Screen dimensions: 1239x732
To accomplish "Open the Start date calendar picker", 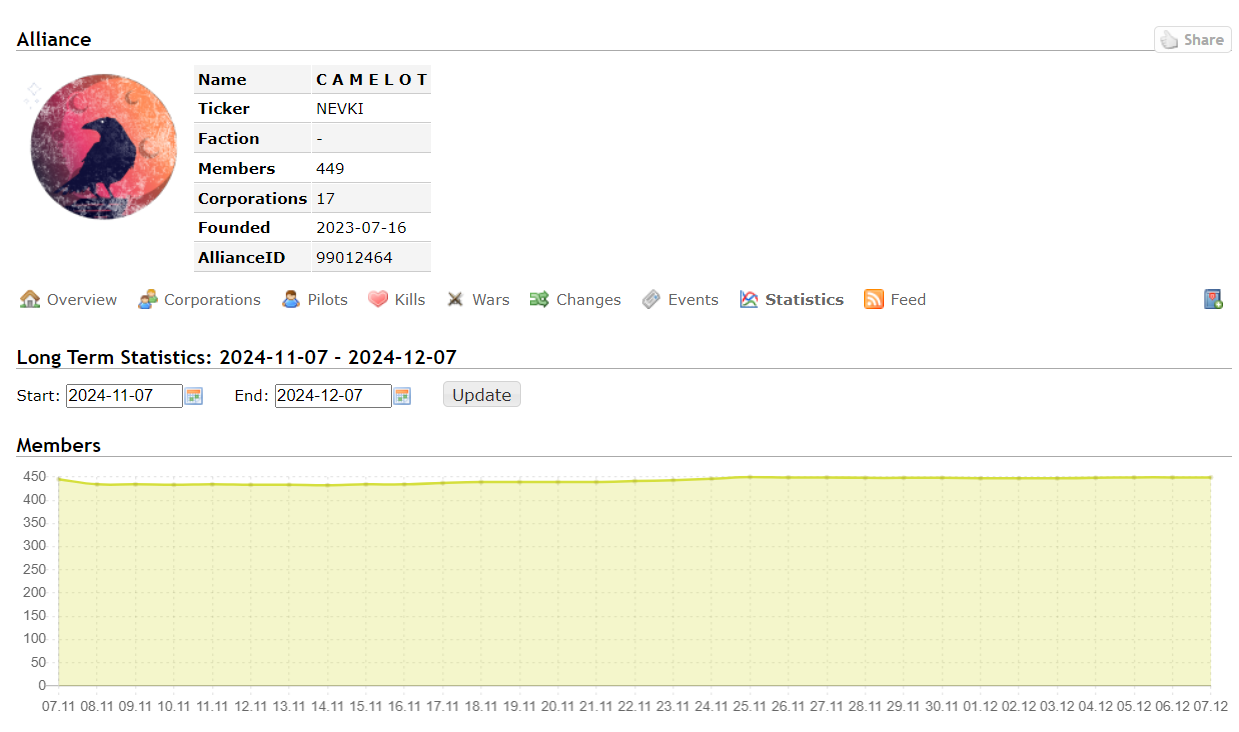I will pos(194,396).
